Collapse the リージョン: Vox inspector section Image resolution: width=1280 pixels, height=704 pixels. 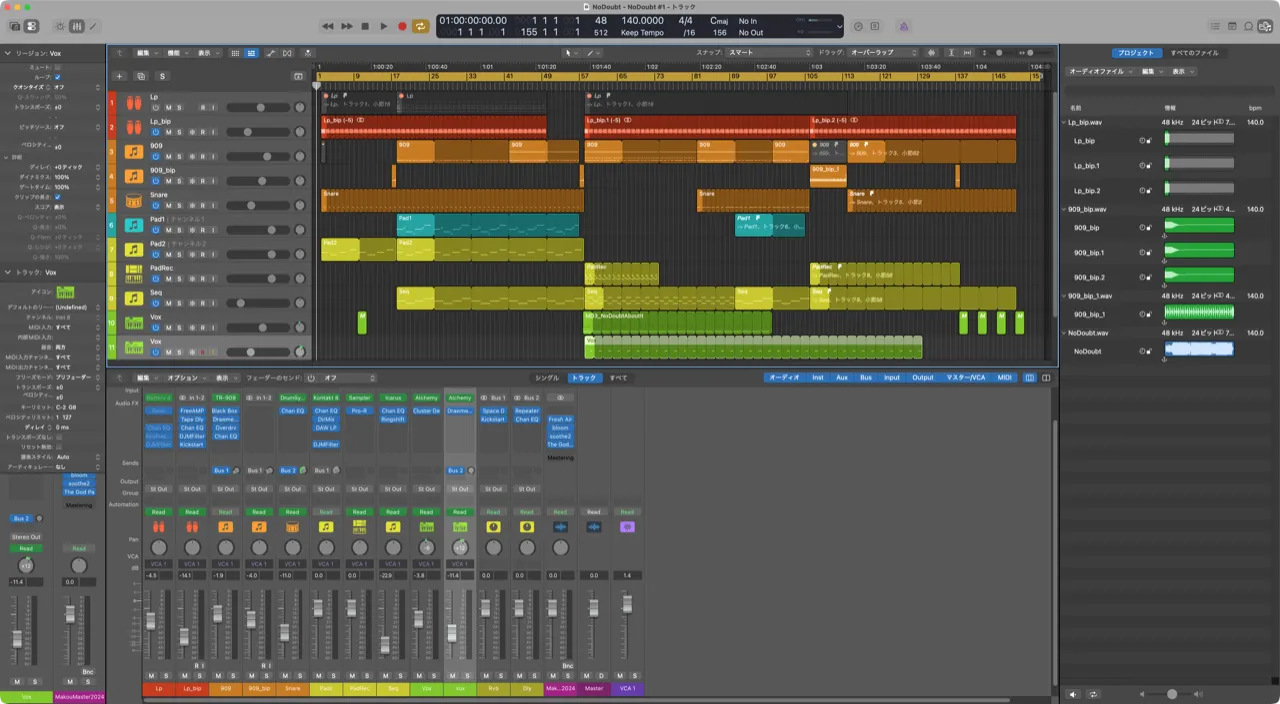click(x=8, y=53)
